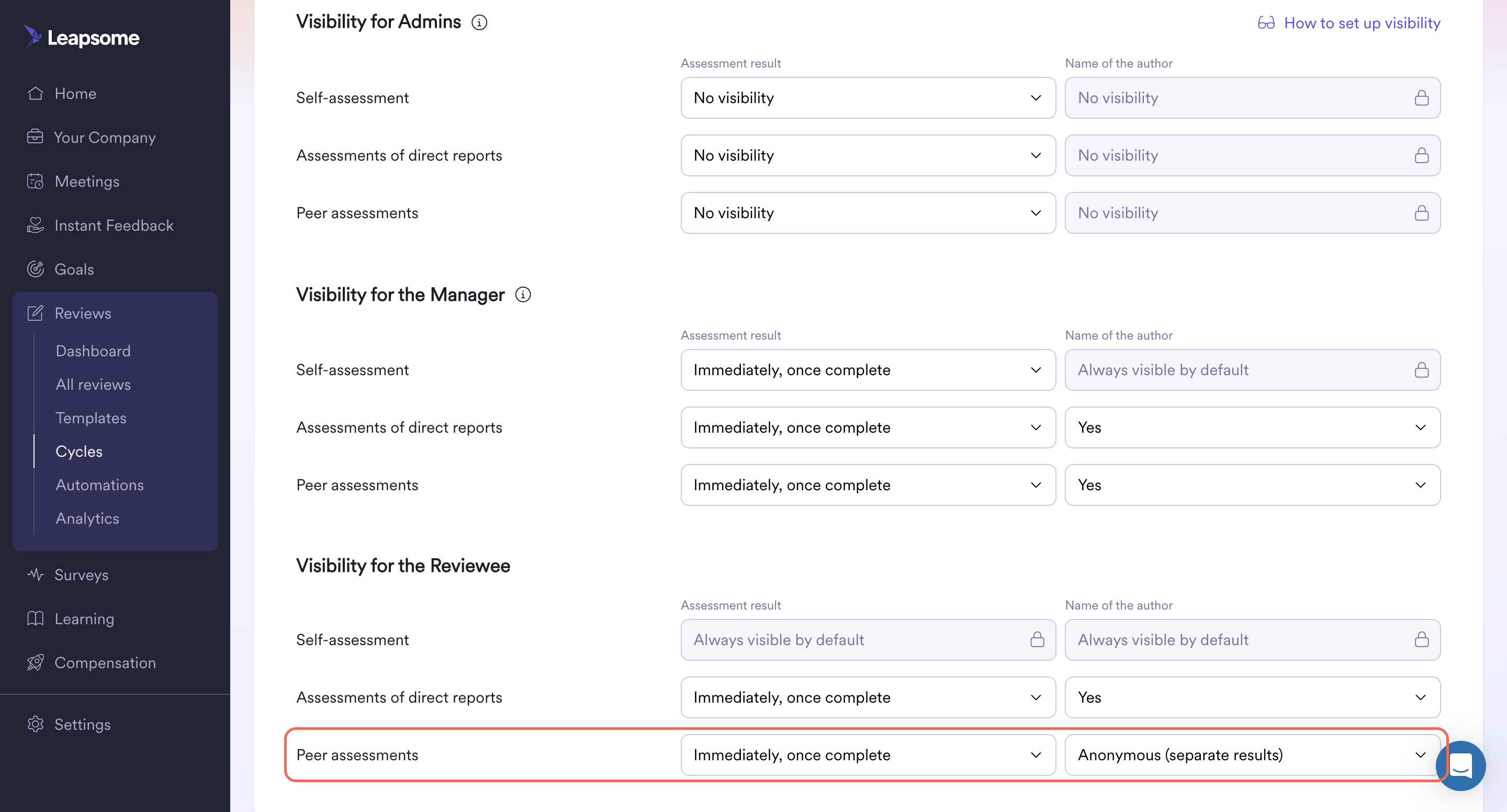The width and height of the screenshot is (1507, 812).
Task: Open Templates submenu item
Action: (x=91, y=418)
